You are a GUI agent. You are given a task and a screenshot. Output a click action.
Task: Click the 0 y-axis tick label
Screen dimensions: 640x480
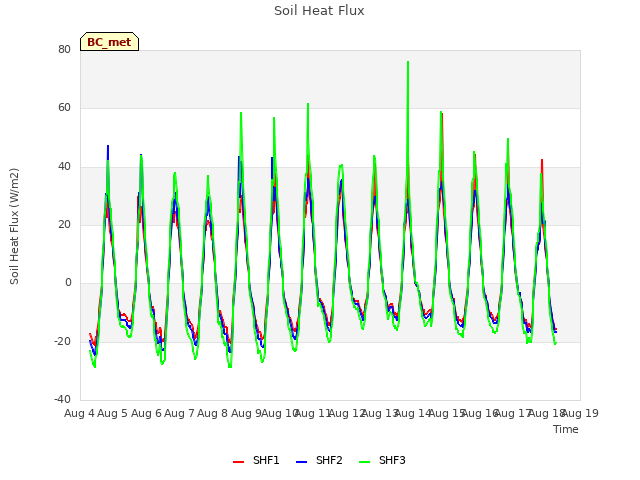[68, 283]
